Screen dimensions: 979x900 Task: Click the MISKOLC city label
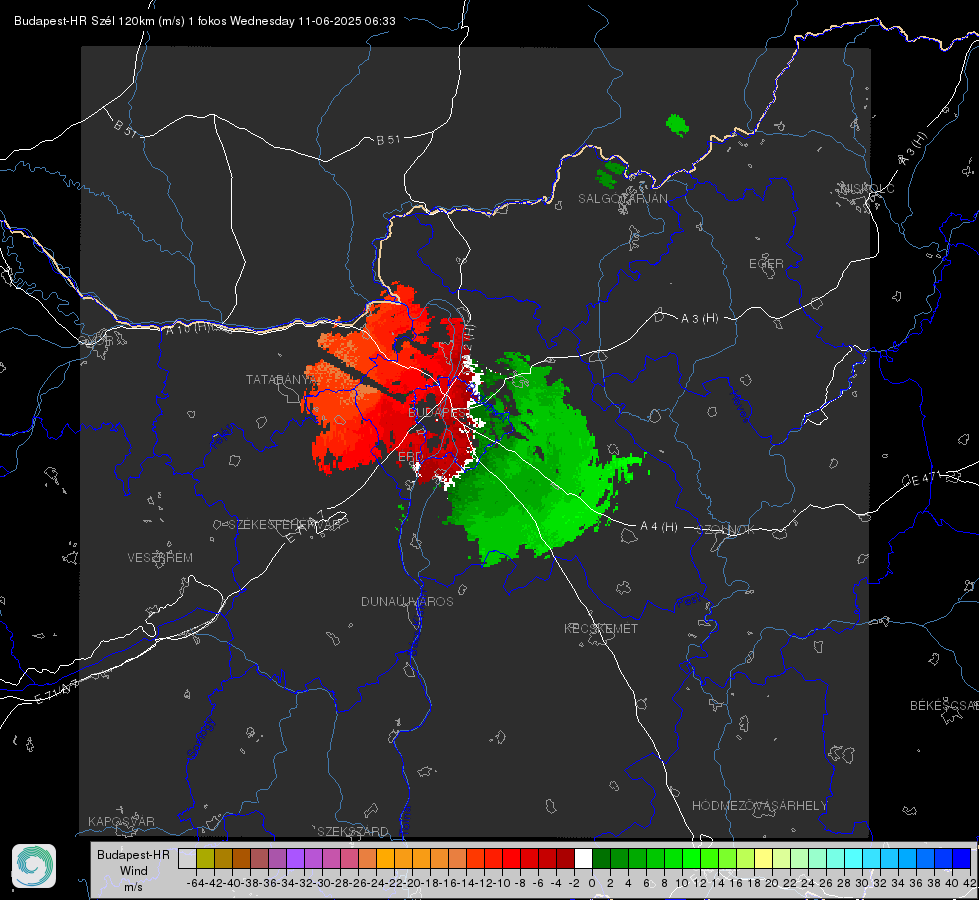pos(867,188)
